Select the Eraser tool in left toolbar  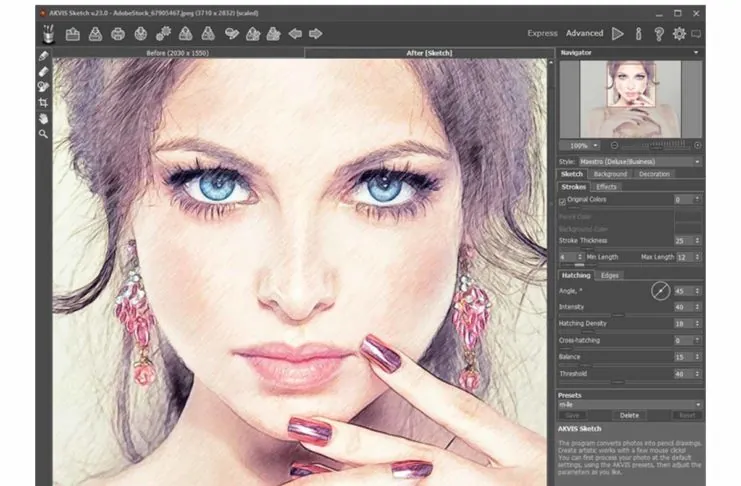(43, 71)
